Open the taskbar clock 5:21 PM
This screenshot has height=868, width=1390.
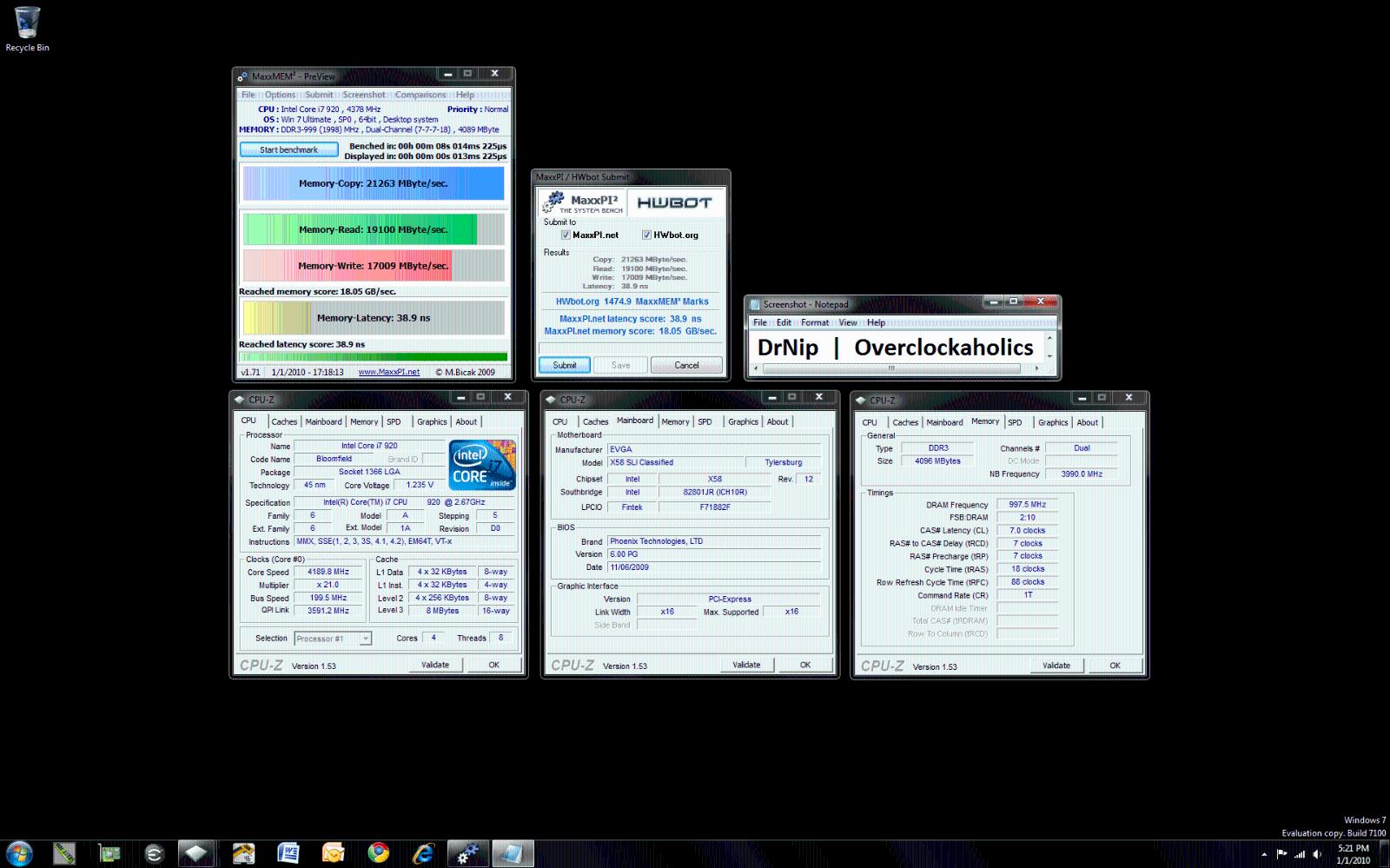tap(1353, 854)
